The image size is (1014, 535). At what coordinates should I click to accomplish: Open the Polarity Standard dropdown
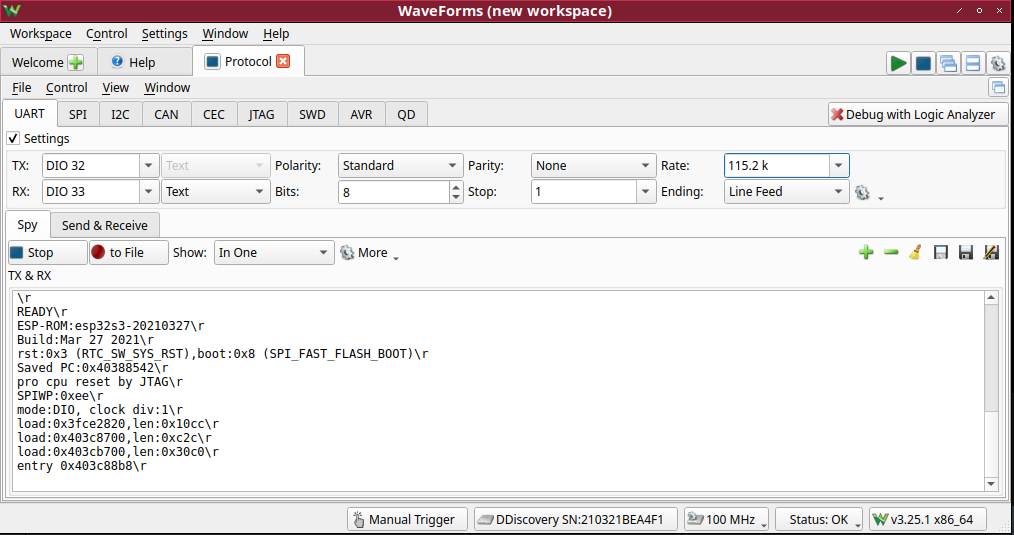(400, 166)
